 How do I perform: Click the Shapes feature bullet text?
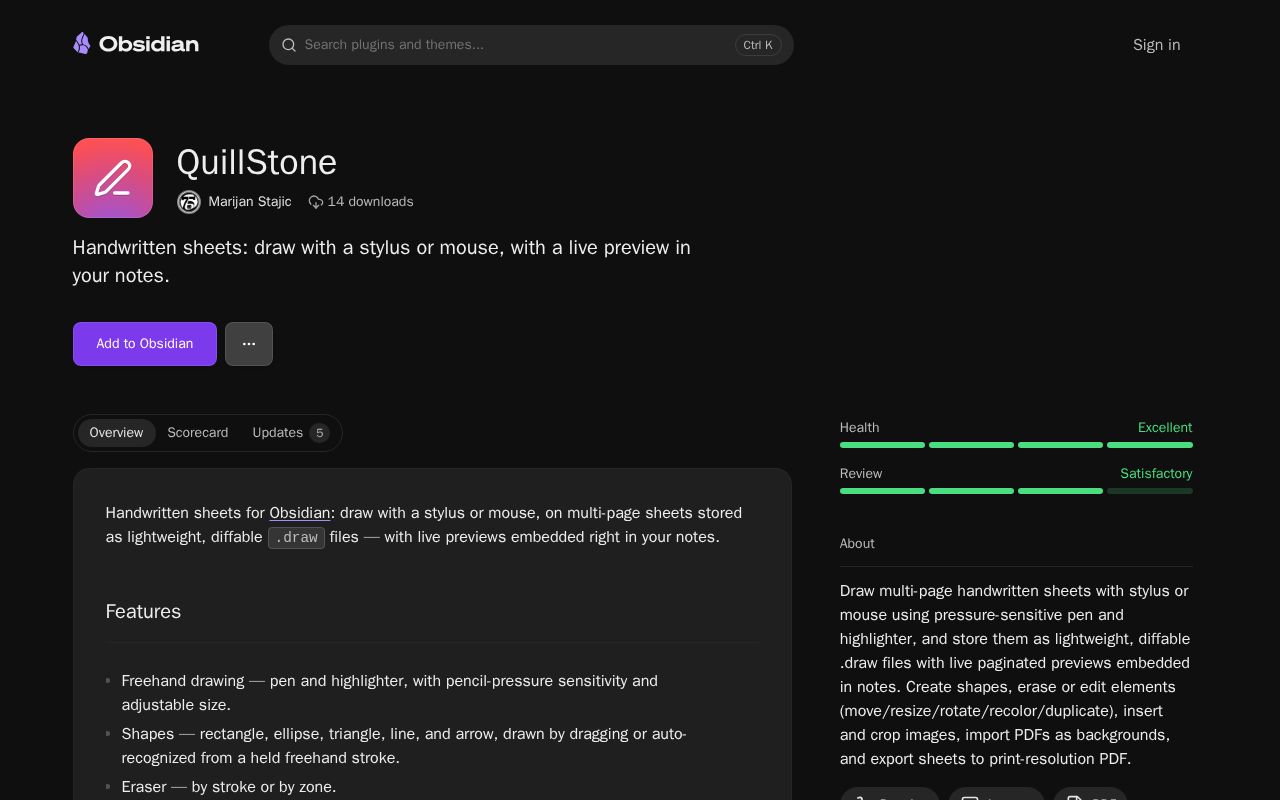pos(404,746)
